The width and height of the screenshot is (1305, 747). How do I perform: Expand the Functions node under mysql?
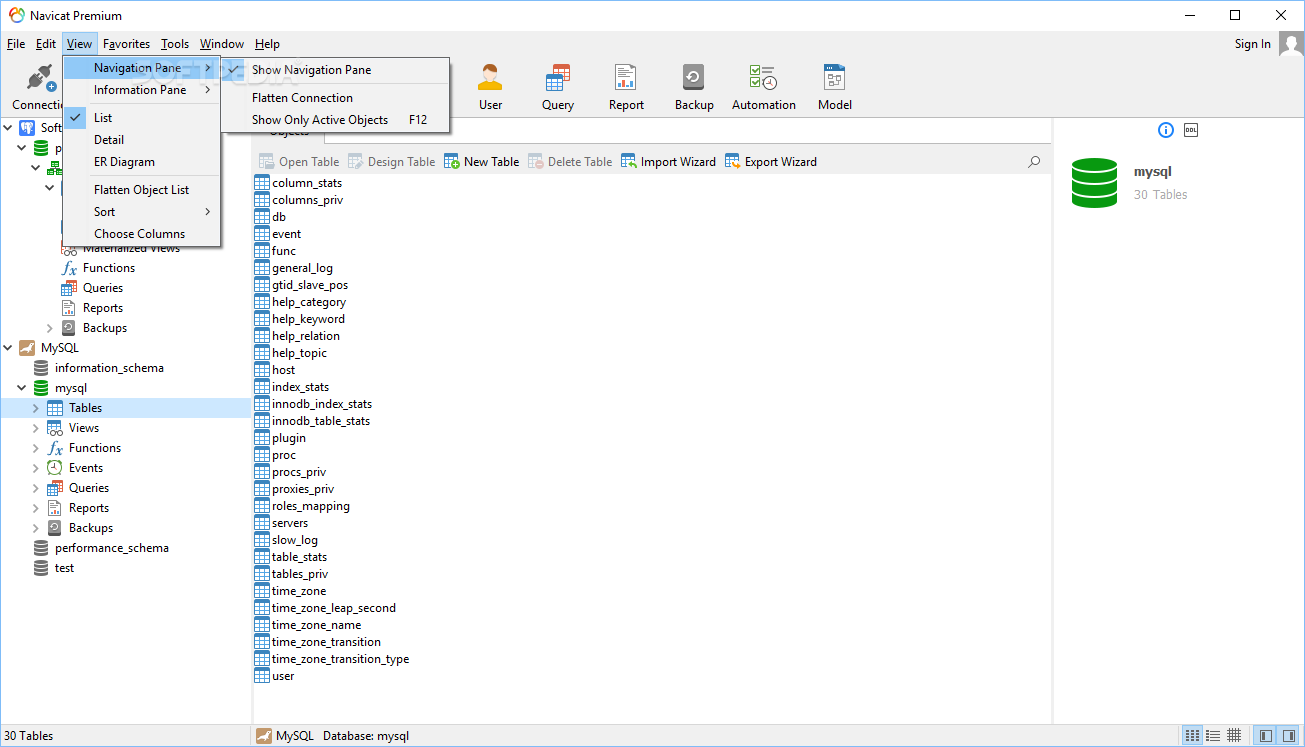pyautogui.click(x=37, y=448)
